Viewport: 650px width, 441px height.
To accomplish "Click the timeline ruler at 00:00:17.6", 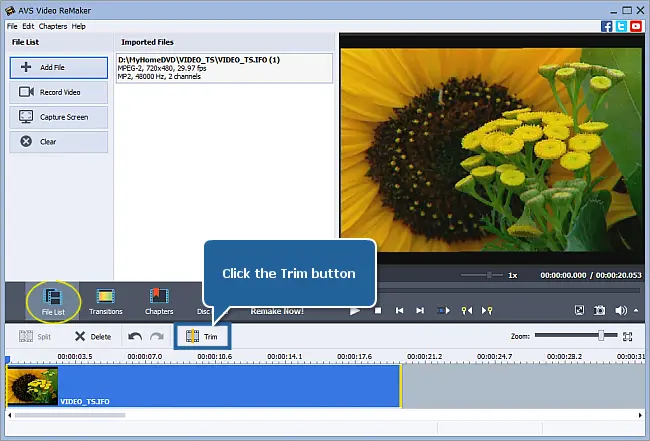I will (x=354, y=356).
